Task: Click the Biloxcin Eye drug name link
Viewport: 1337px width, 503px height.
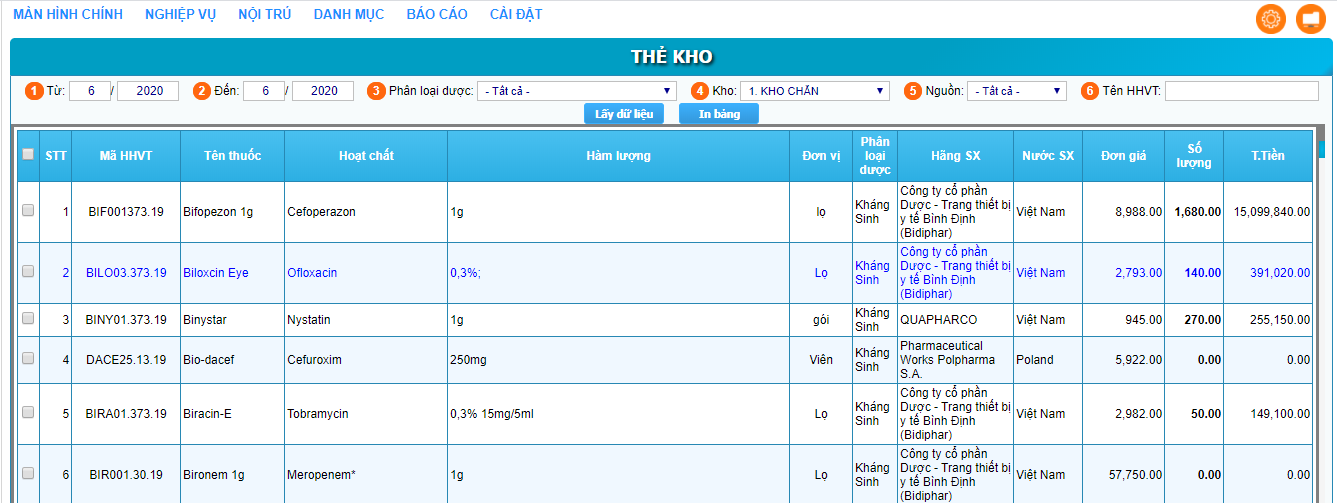Action: (215, 273)
